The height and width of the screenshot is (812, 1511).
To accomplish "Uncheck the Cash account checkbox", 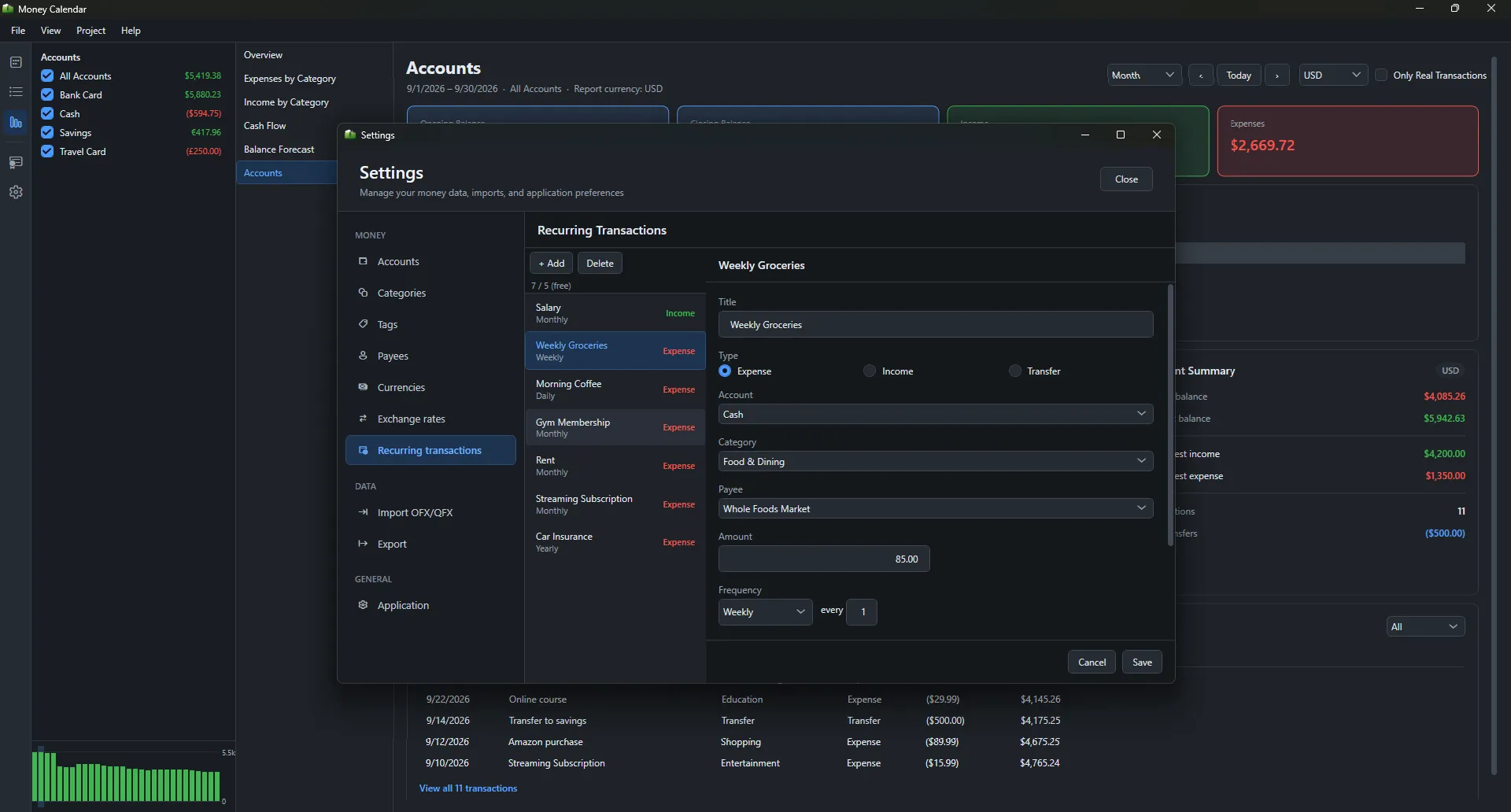I will tap(47, 113).
